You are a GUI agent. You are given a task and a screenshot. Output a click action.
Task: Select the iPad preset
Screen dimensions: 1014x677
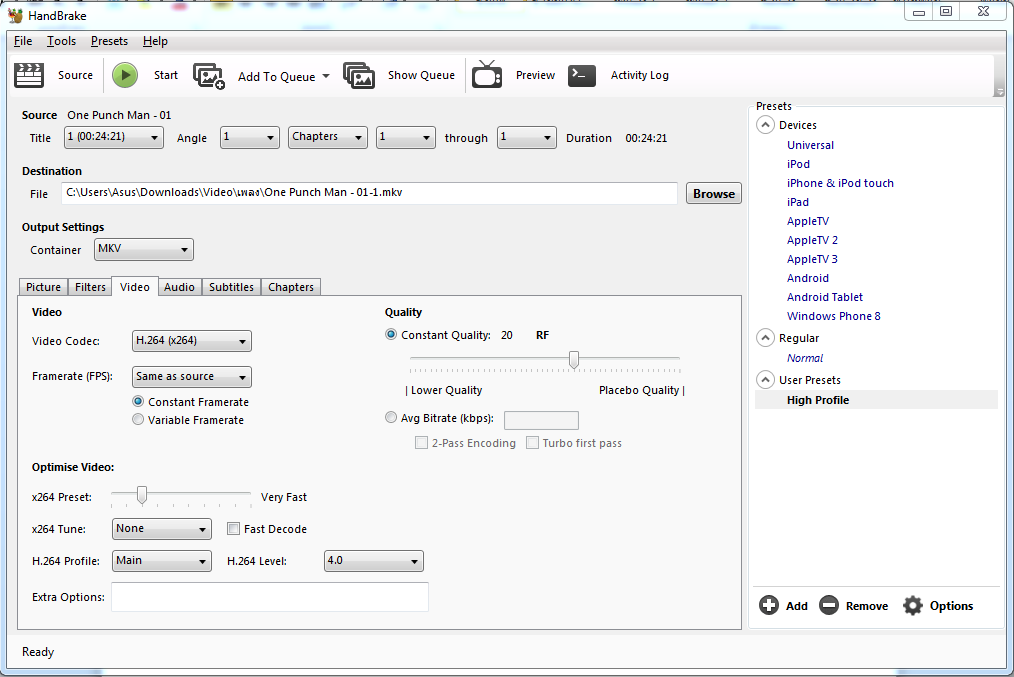[797, 202]
